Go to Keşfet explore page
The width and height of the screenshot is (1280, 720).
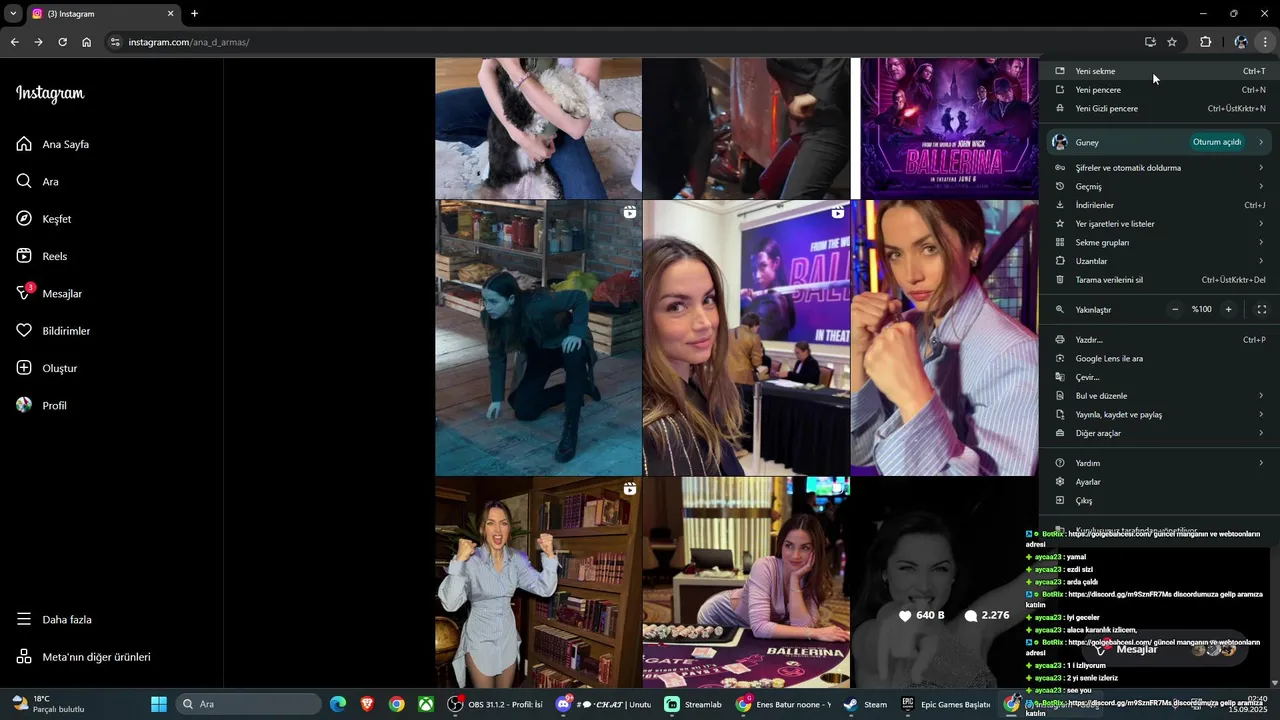tap(44, 219)
